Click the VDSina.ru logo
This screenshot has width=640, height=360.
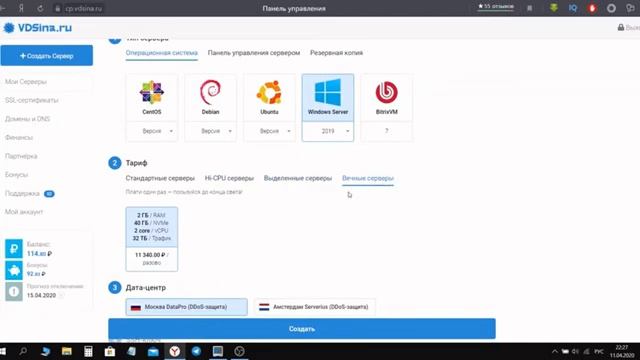pyautogui.click(x=38, y=28)
